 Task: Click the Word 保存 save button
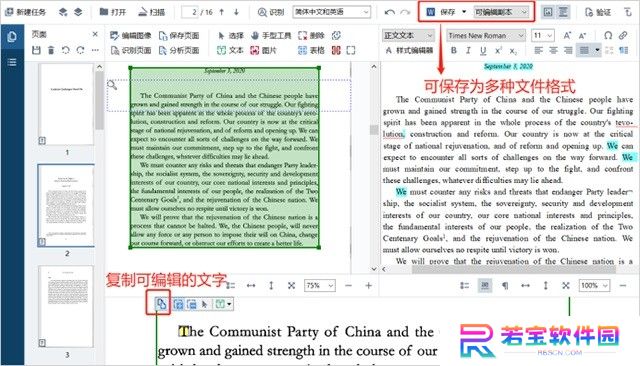tap(441, 12)
